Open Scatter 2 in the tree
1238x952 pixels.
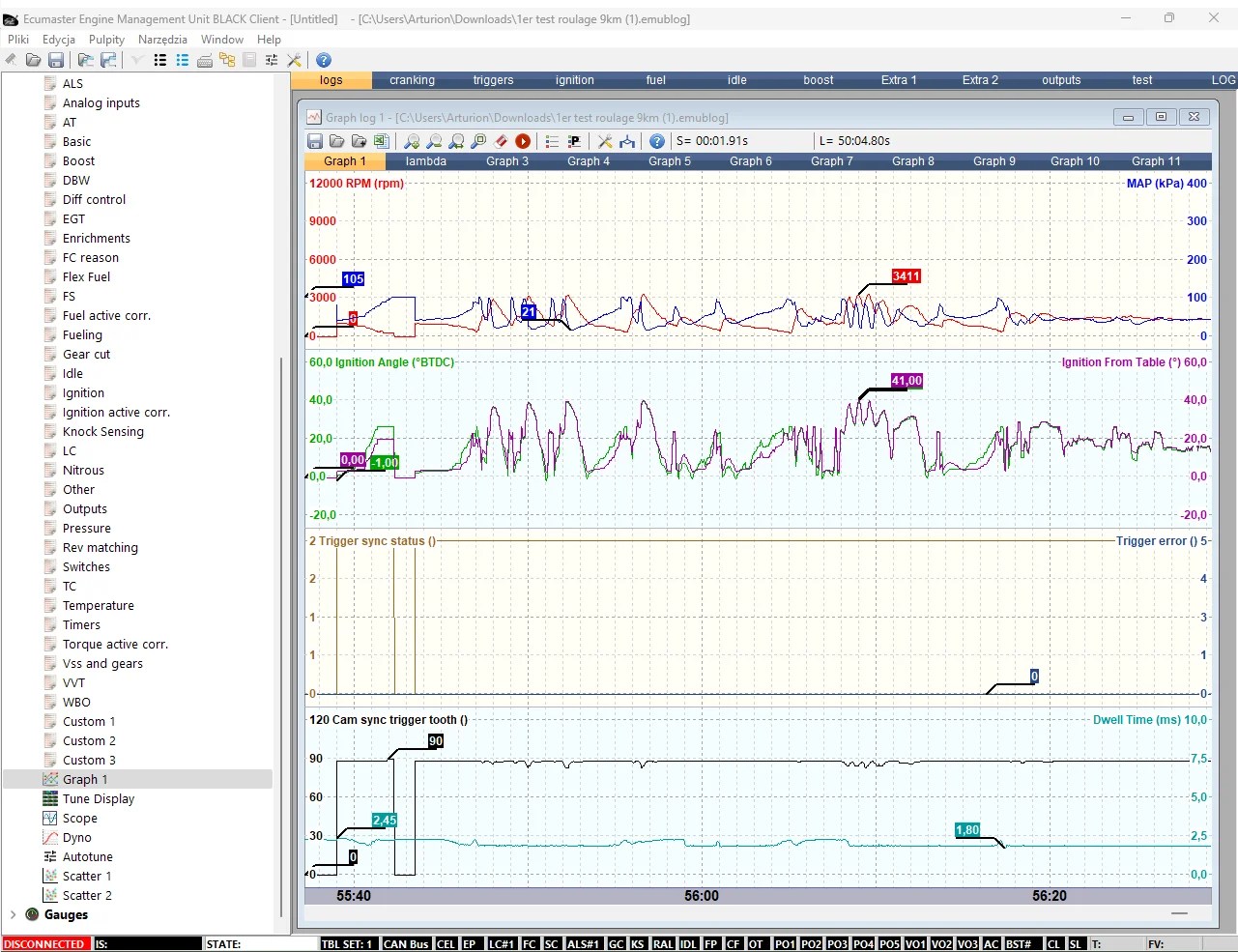(x=87, y=895)
